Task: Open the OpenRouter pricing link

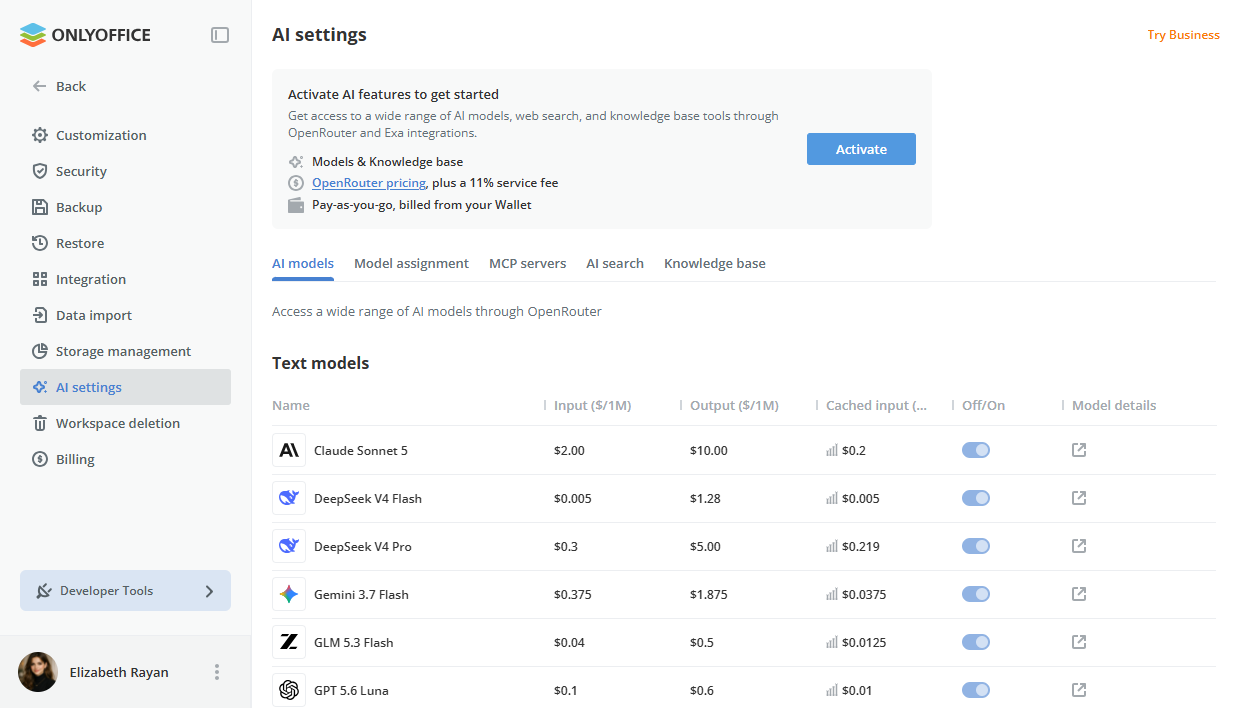Action: [369, 183]
